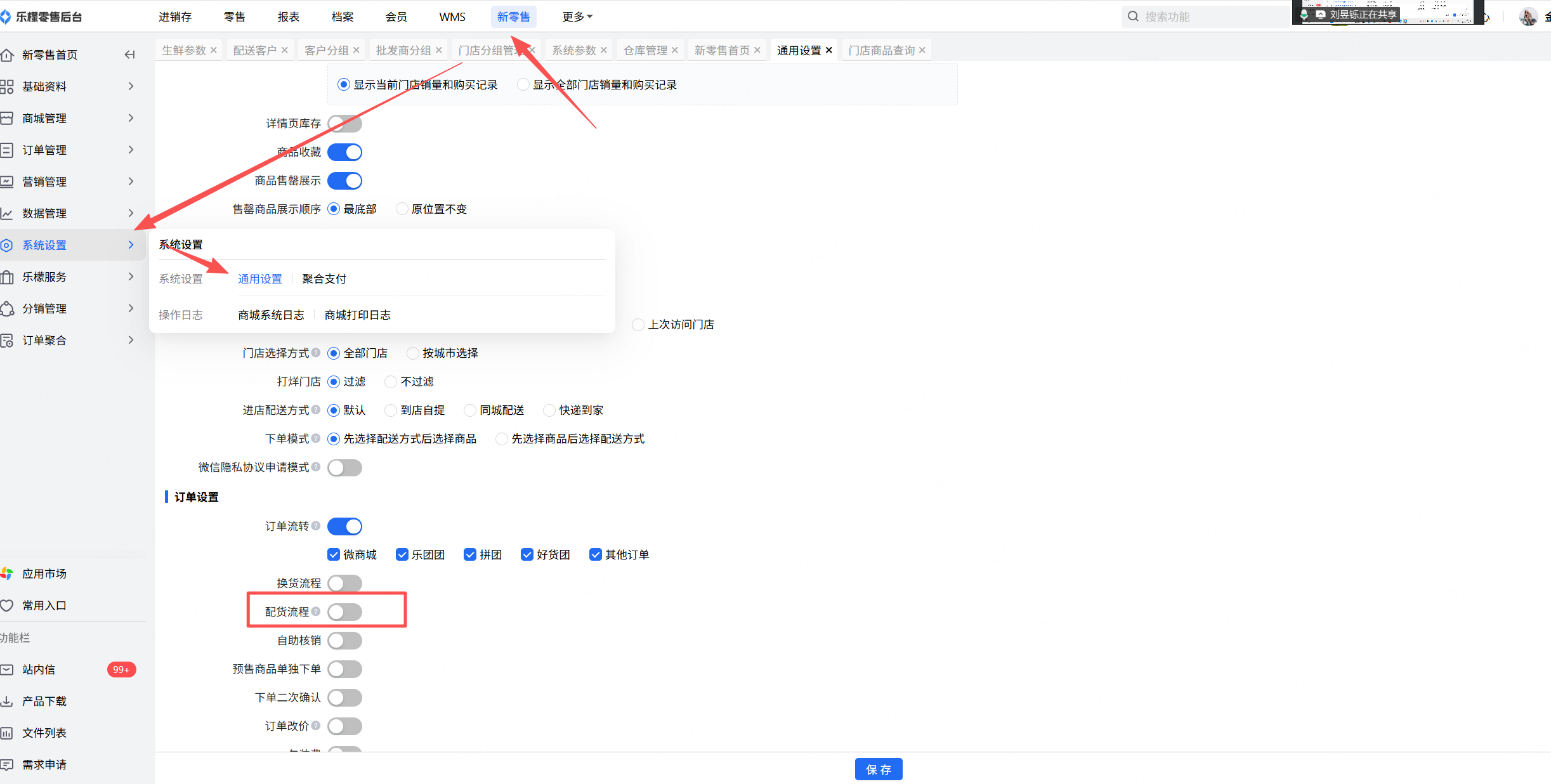Image resolution: width=1551 pixels, height=784 pixels.
Task: Enable the 配货流程 switch
Action: coord(344,611)
